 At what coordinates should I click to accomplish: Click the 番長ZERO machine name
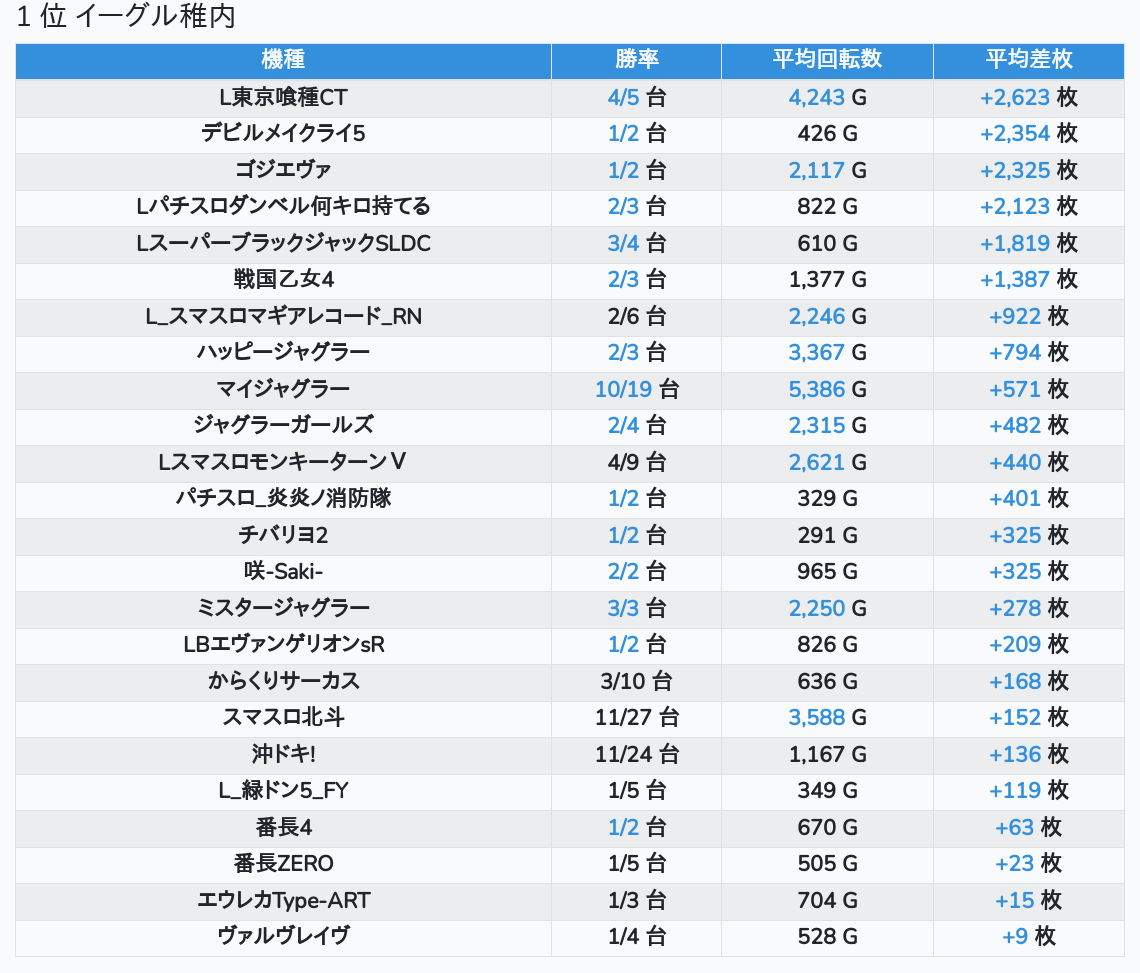click(283, 864)
